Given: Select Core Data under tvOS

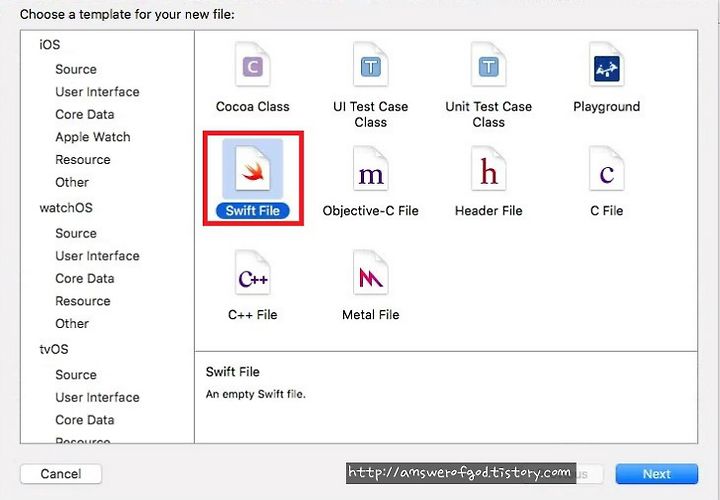Looking at the screenshot, I should click(84, 420).
